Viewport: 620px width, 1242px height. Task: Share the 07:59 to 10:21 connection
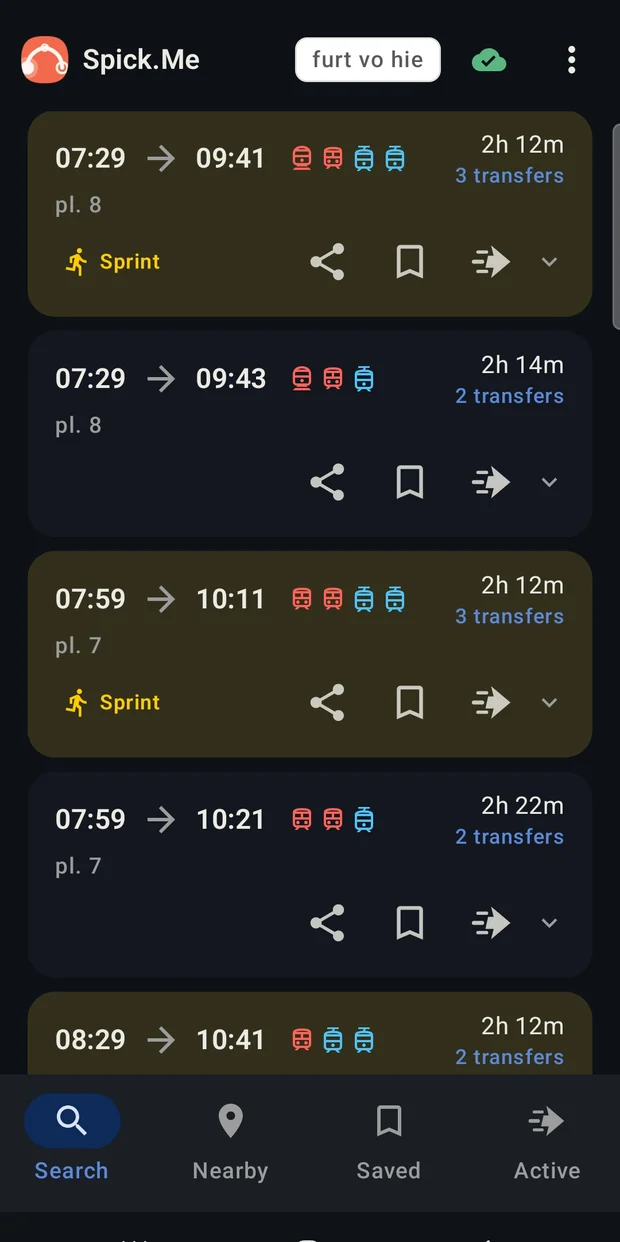click(327, 922)
